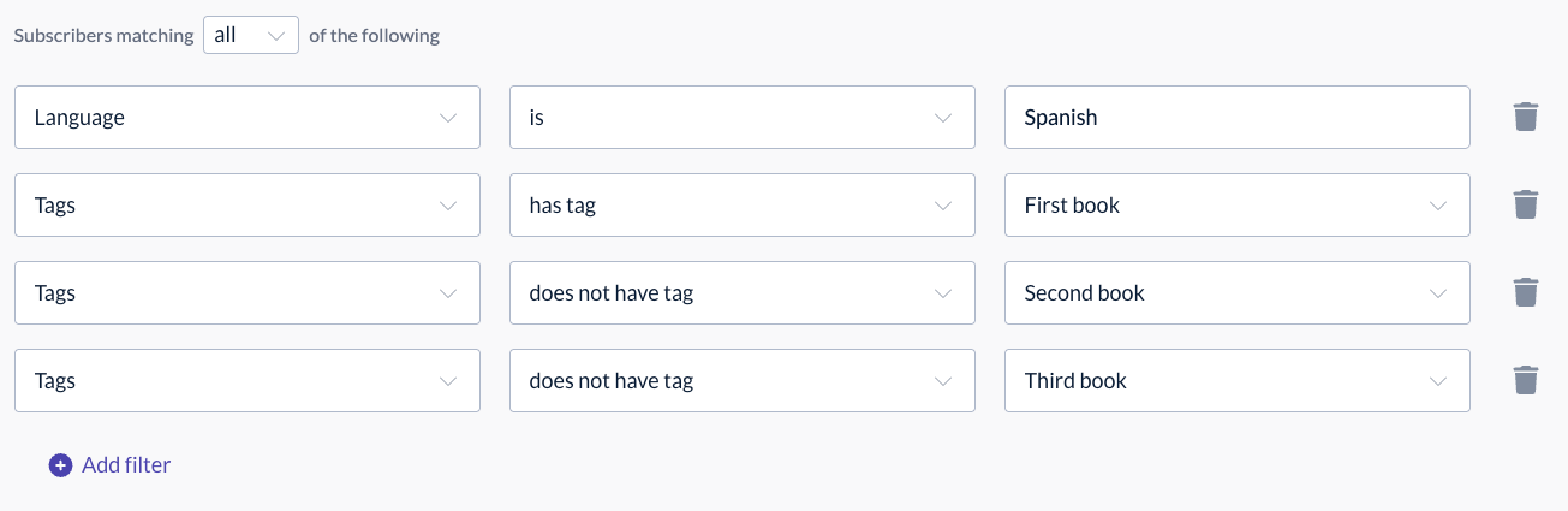Expand the 'is' operator dropdown
The width and height of the screenshot is (1568, 511).
click(742, 117)
